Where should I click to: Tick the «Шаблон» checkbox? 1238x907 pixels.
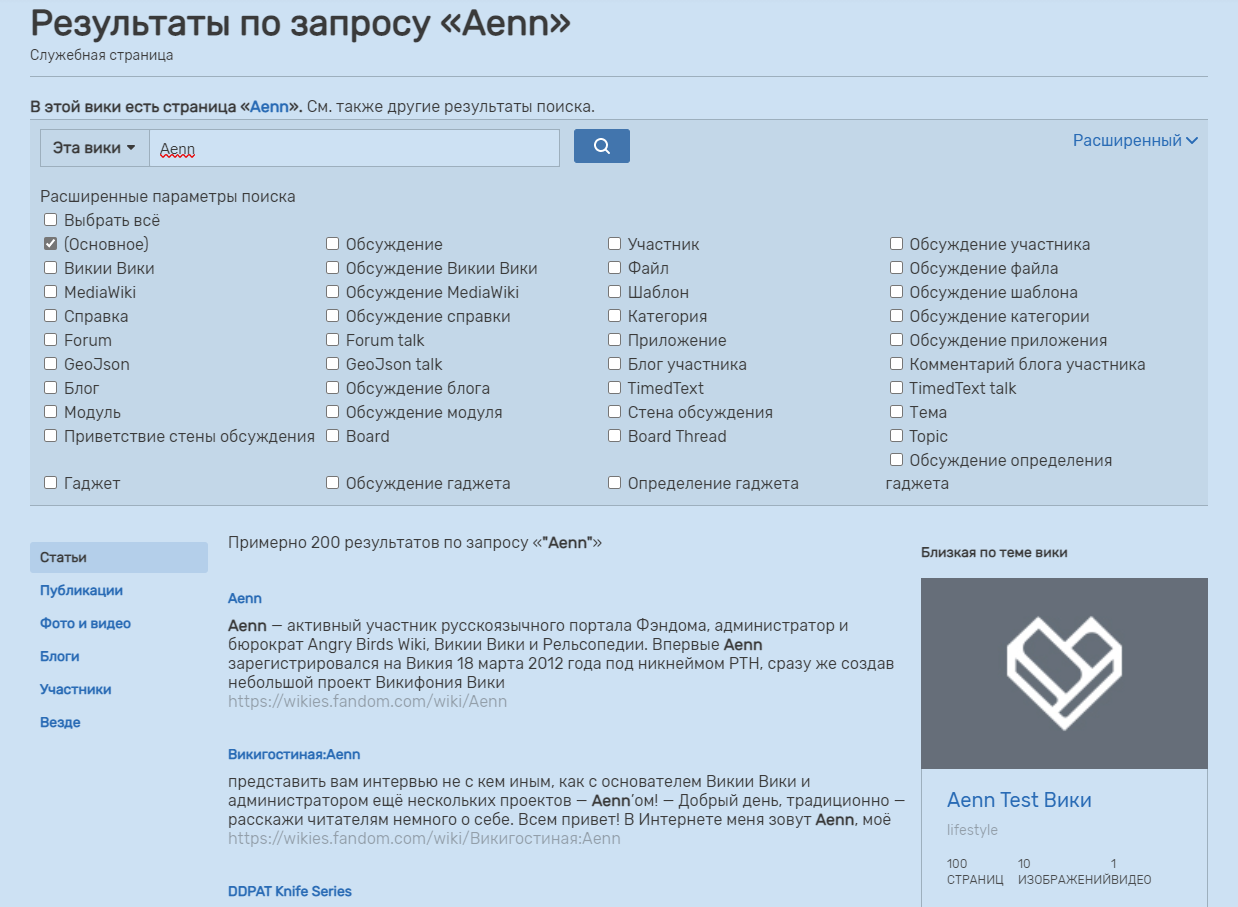click(614, 292)
